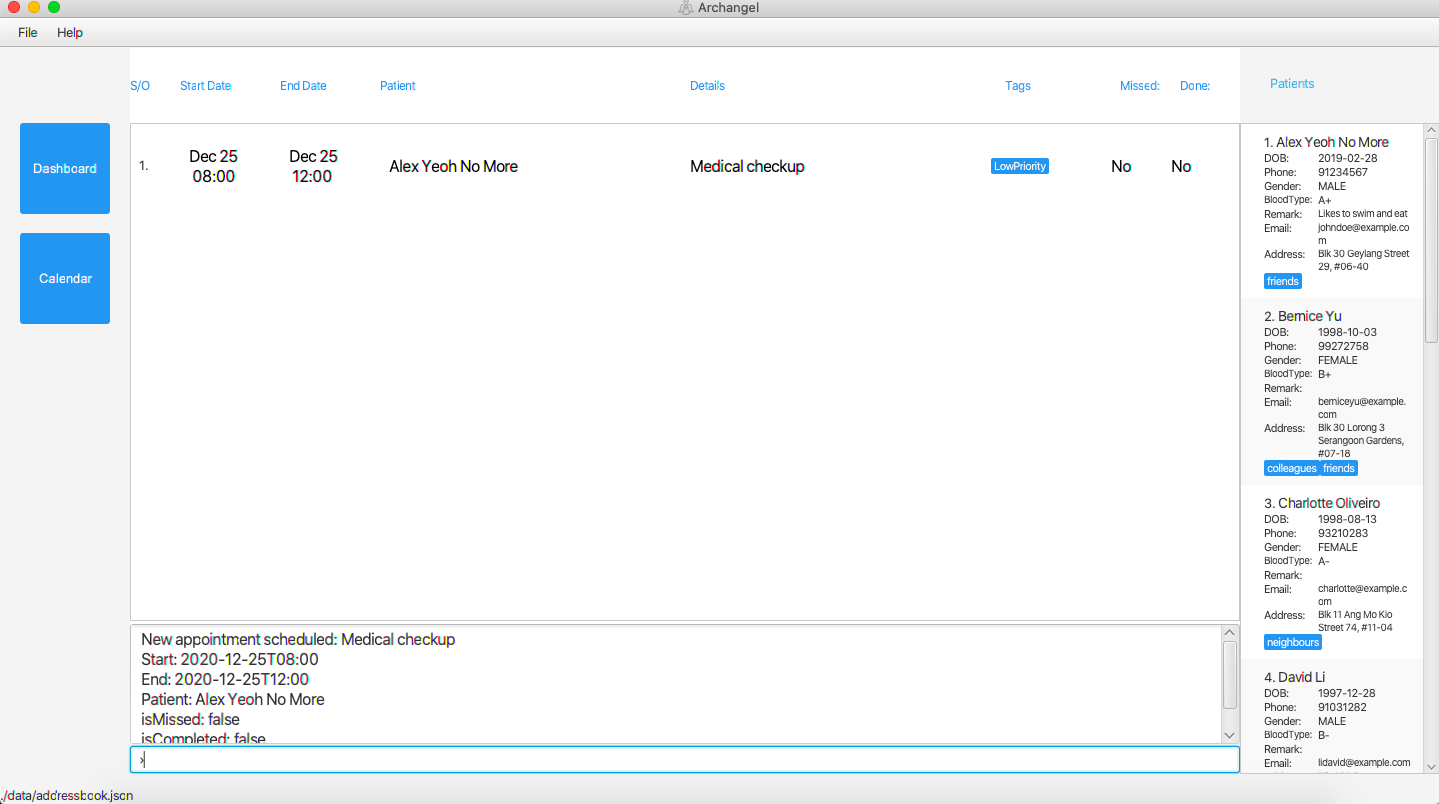
Task: Focus the command input field
Action: (684, 760)
